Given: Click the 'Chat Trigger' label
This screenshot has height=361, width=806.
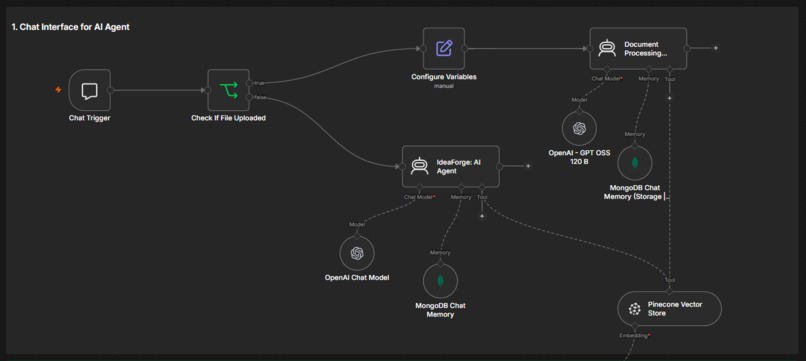Looking at the screenshot, I should tap(89, 118).
